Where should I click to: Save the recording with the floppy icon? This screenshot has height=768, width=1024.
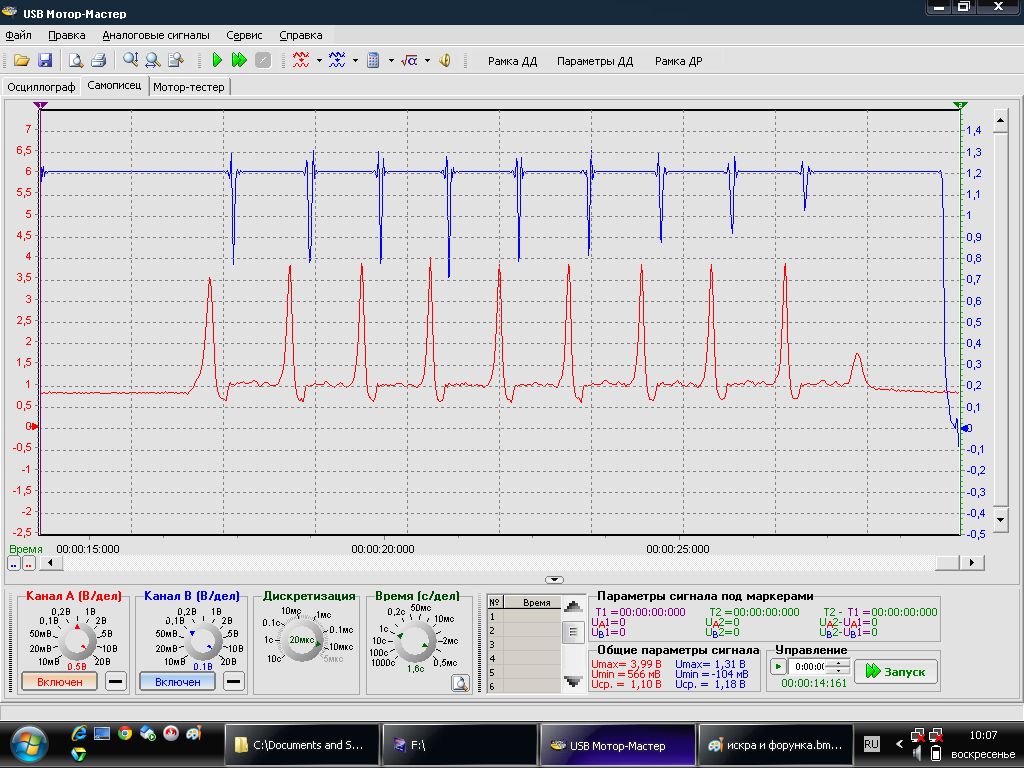point(45,61)
